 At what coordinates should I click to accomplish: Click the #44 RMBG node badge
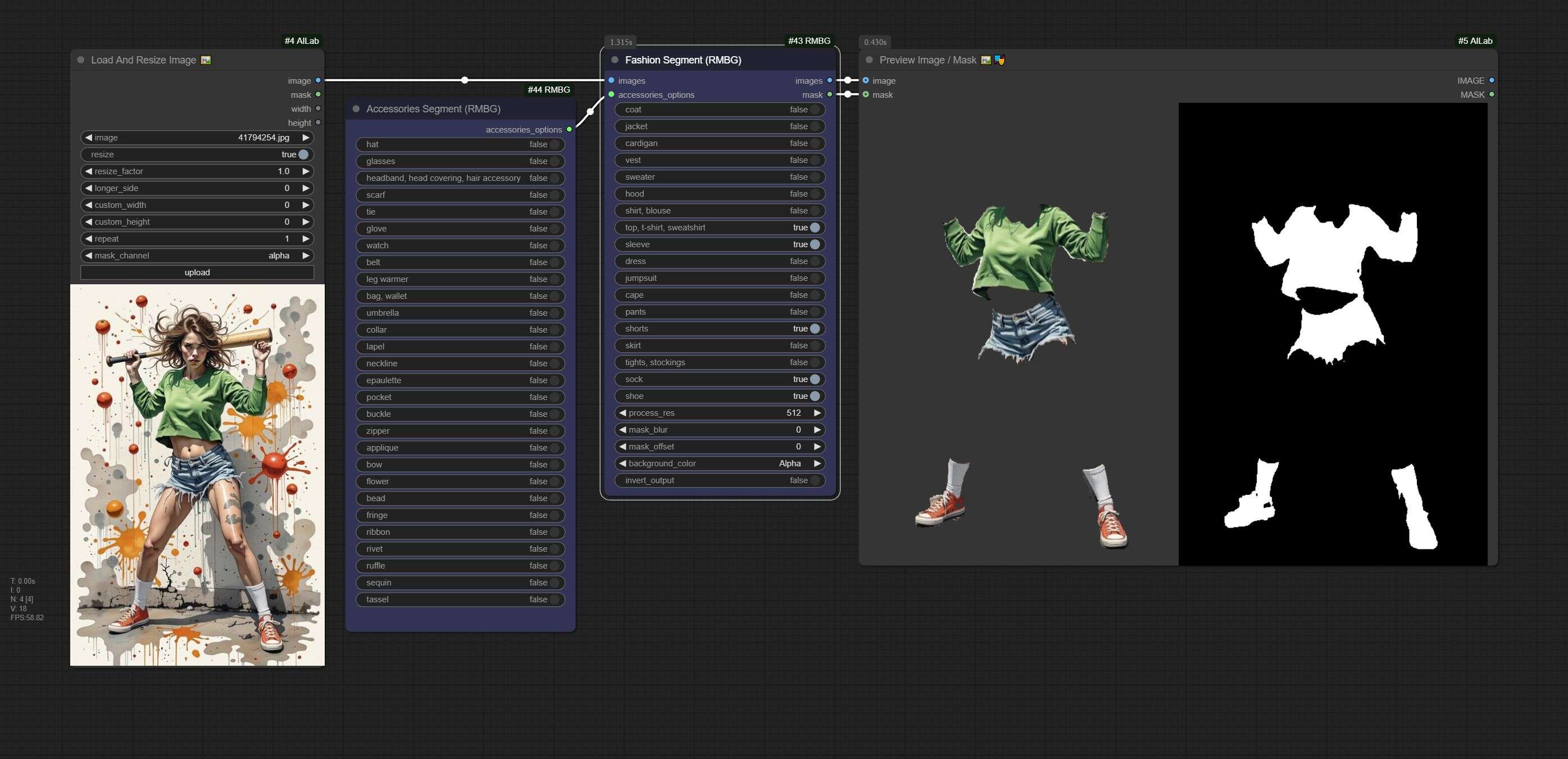[x=548, y=89]
